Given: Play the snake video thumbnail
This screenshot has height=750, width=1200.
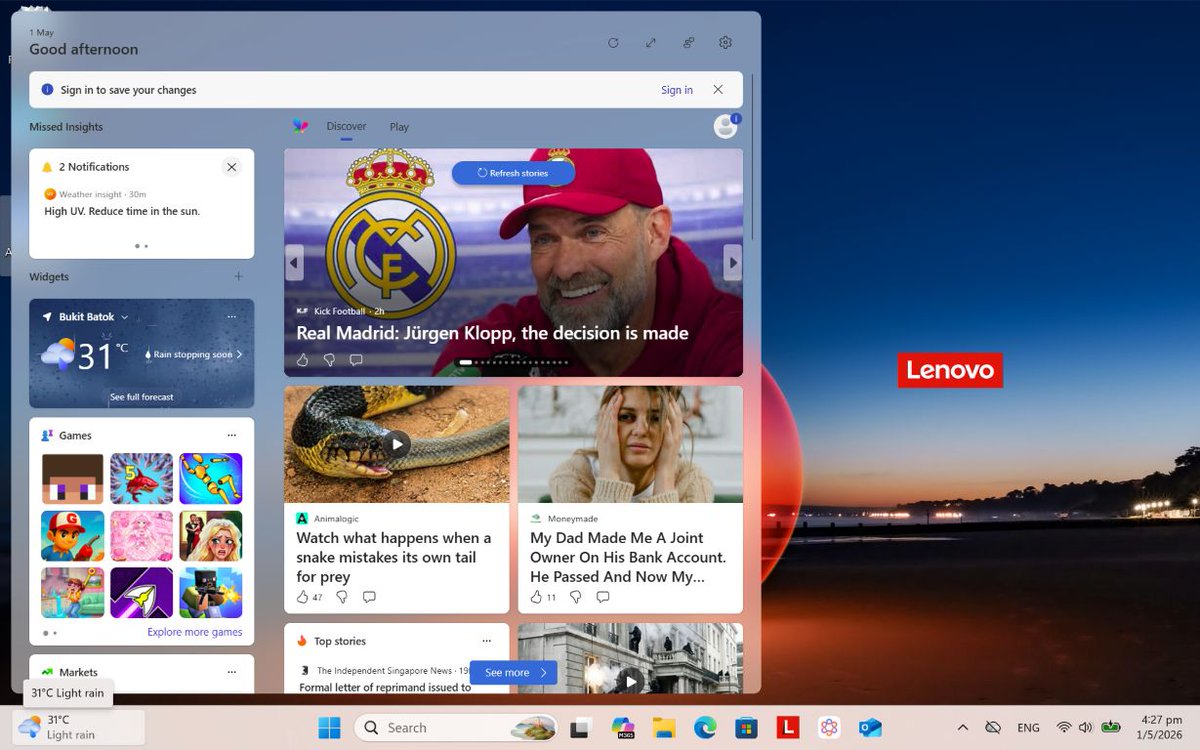Looking at the screenshot, I should (397, 445).
